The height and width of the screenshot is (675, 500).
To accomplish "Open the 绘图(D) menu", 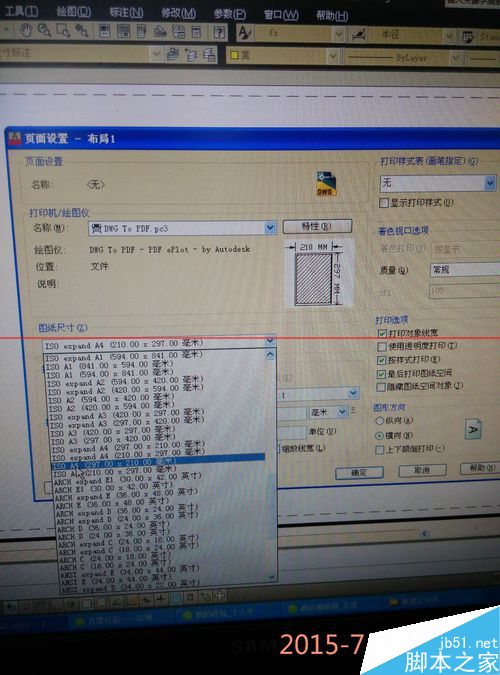I will (74, 12).
